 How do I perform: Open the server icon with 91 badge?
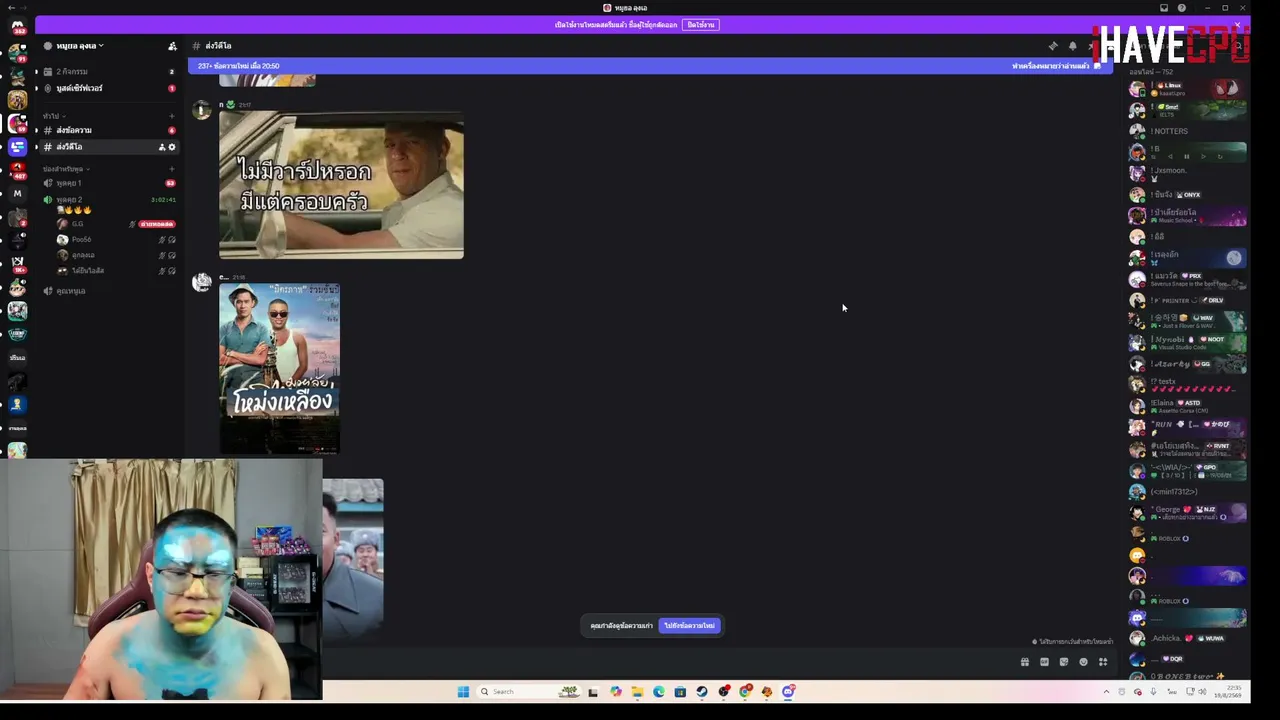click(17, 52)
